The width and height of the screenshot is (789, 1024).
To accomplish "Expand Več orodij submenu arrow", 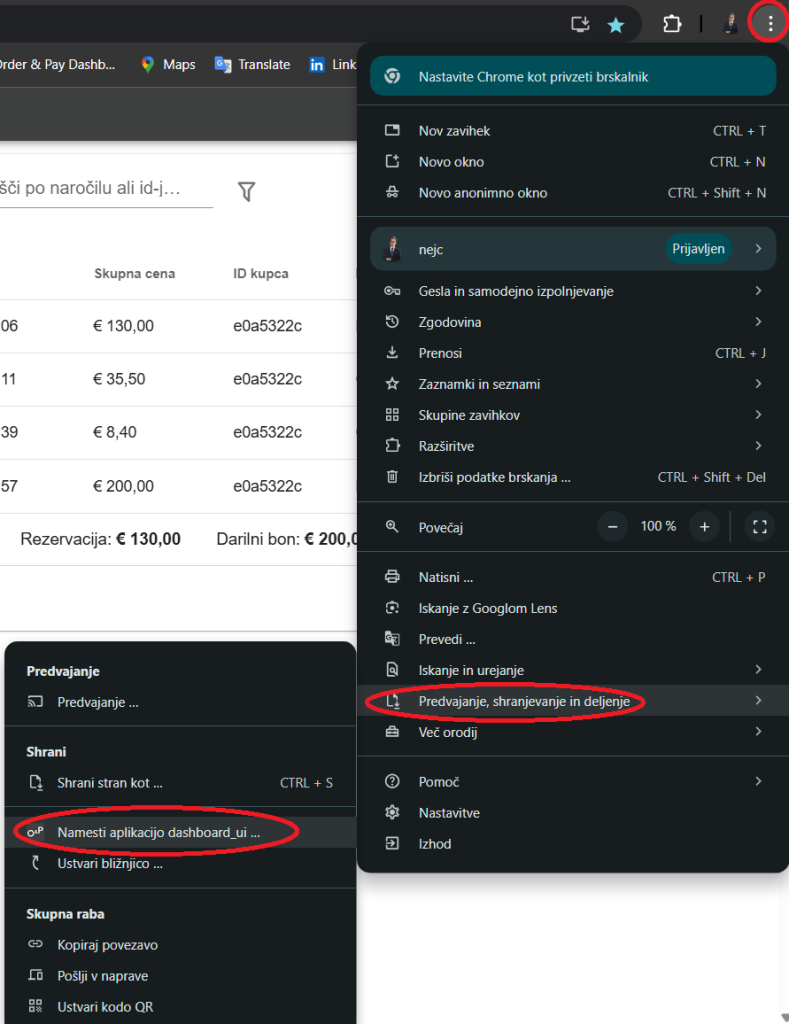I will tap(758, 731).
